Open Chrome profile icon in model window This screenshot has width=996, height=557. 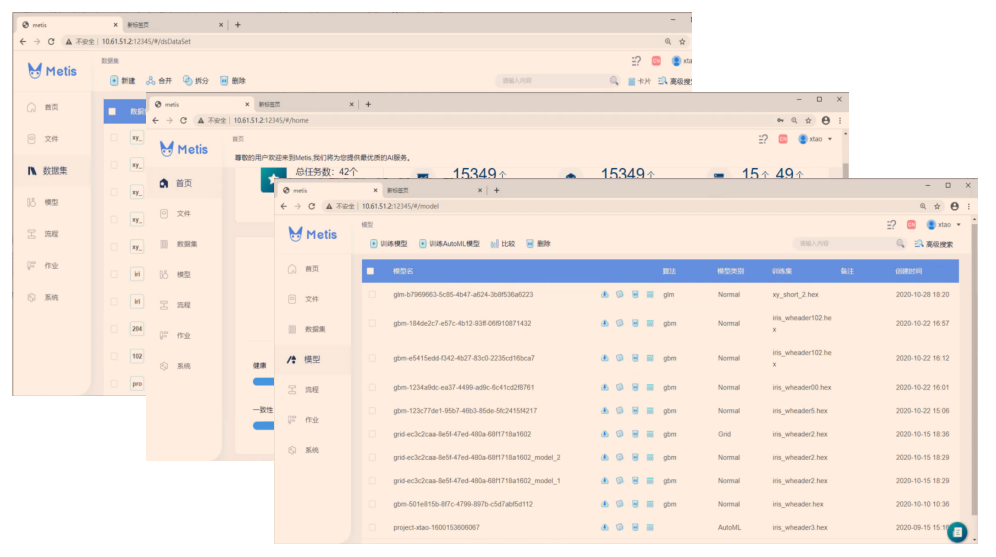coord(954,206)
